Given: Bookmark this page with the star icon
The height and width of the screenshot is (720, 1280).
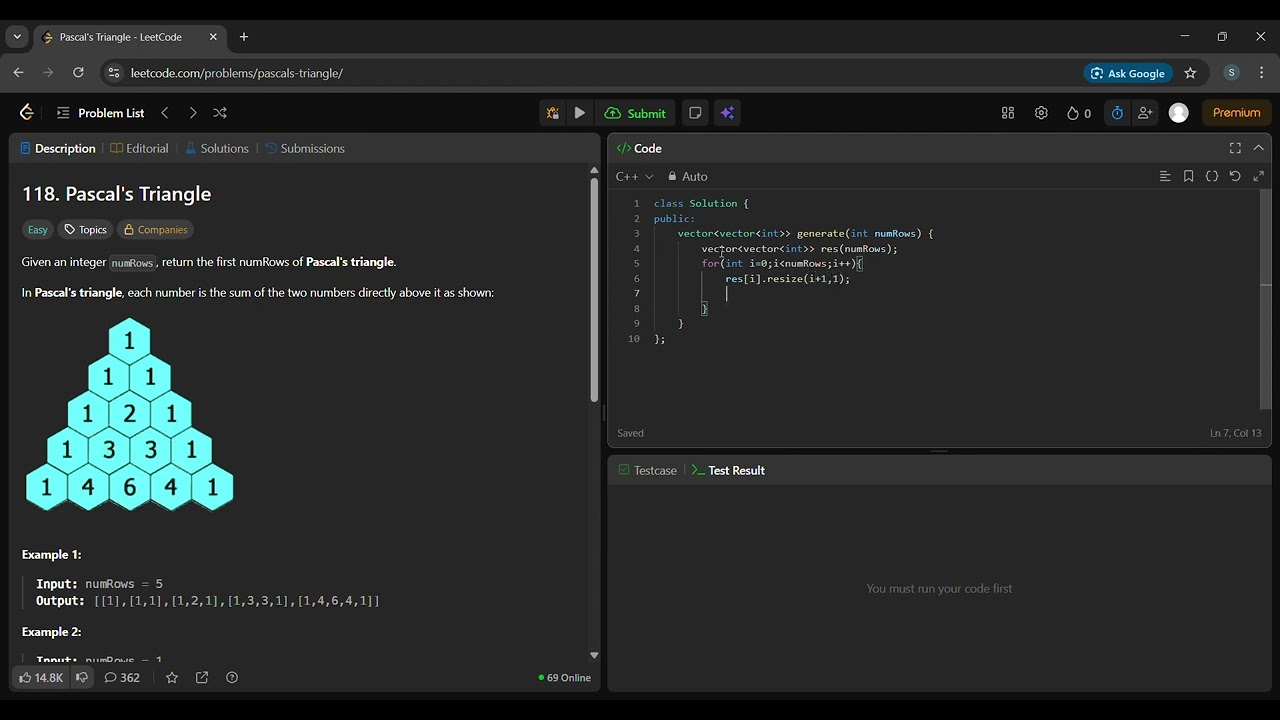Looking at the screenshot, I should pyautogui.click(x=1190, y=73).
